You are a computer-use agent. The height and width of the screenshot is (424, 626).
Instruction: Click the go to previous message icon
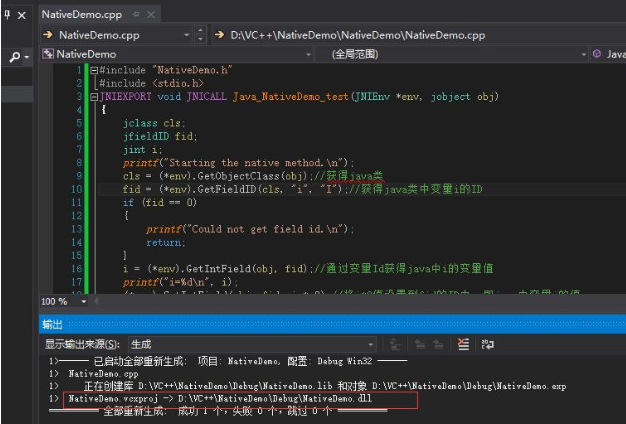[420, 344]
